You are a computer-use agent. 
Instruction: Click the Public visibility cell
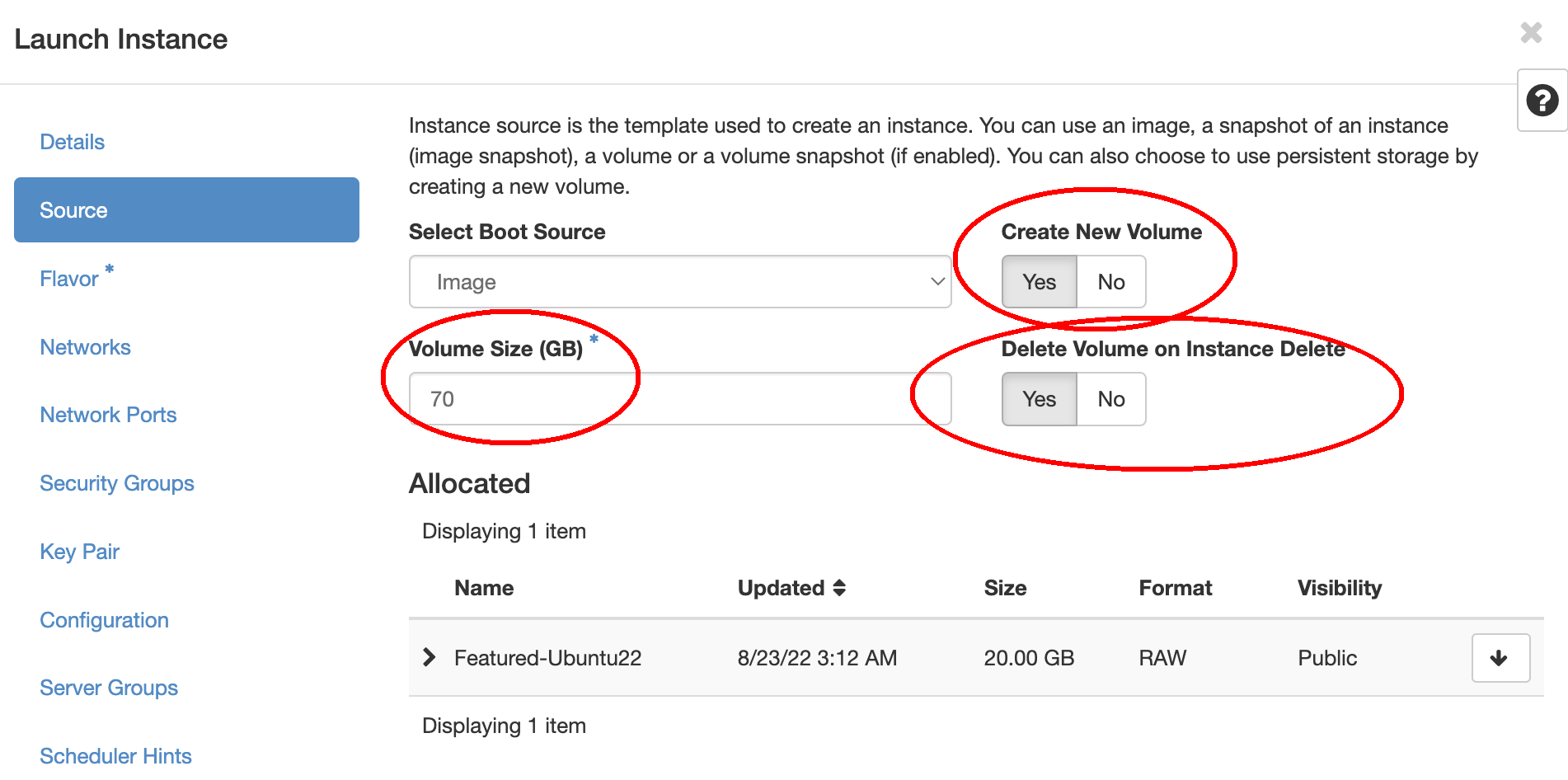click(1327, 658)
